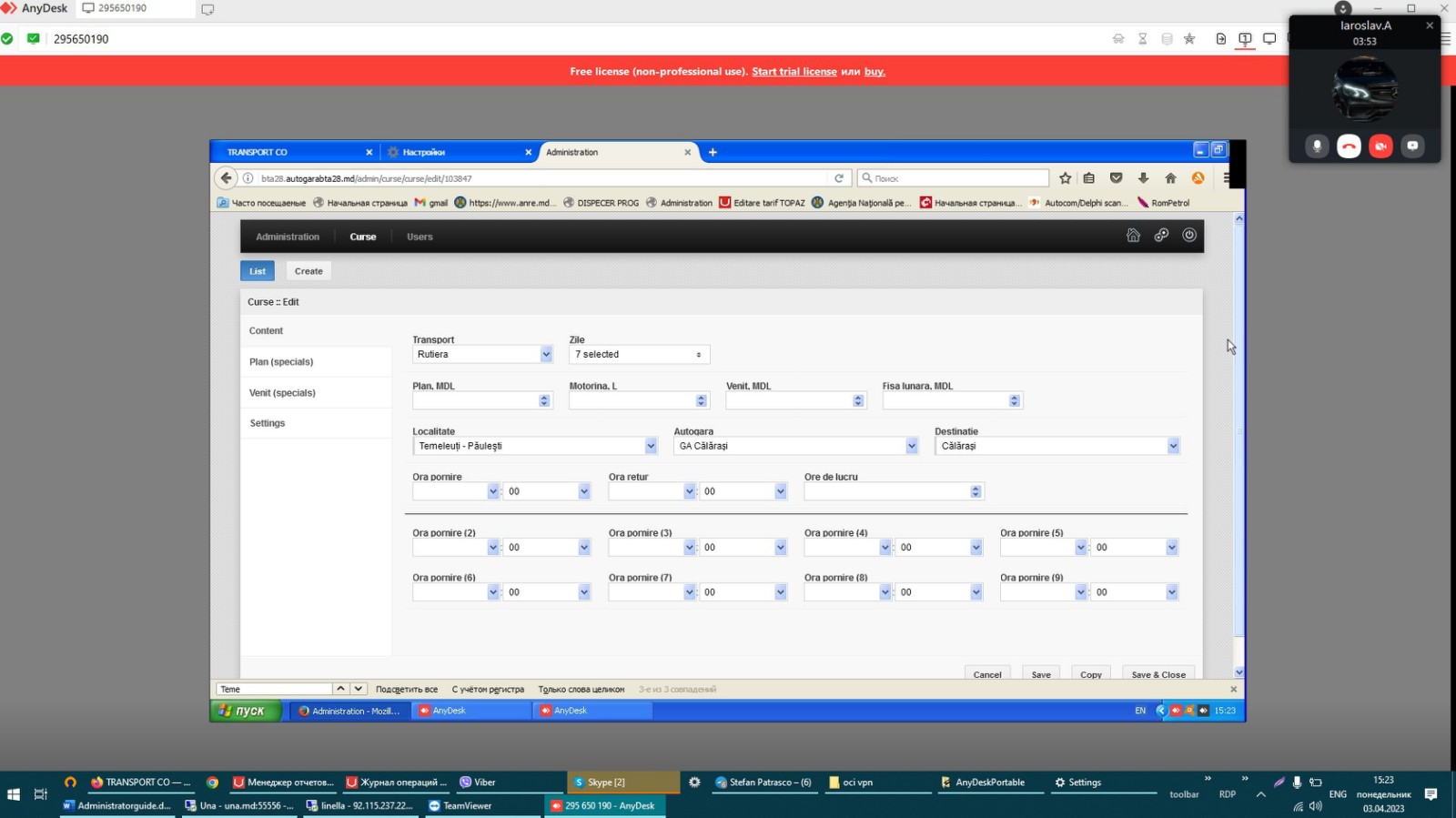Image resolution: width=1456 pixels, height=818 pixels.
Task: Open Ora pornire (2) hour dropdown
Action: point(456,547)
